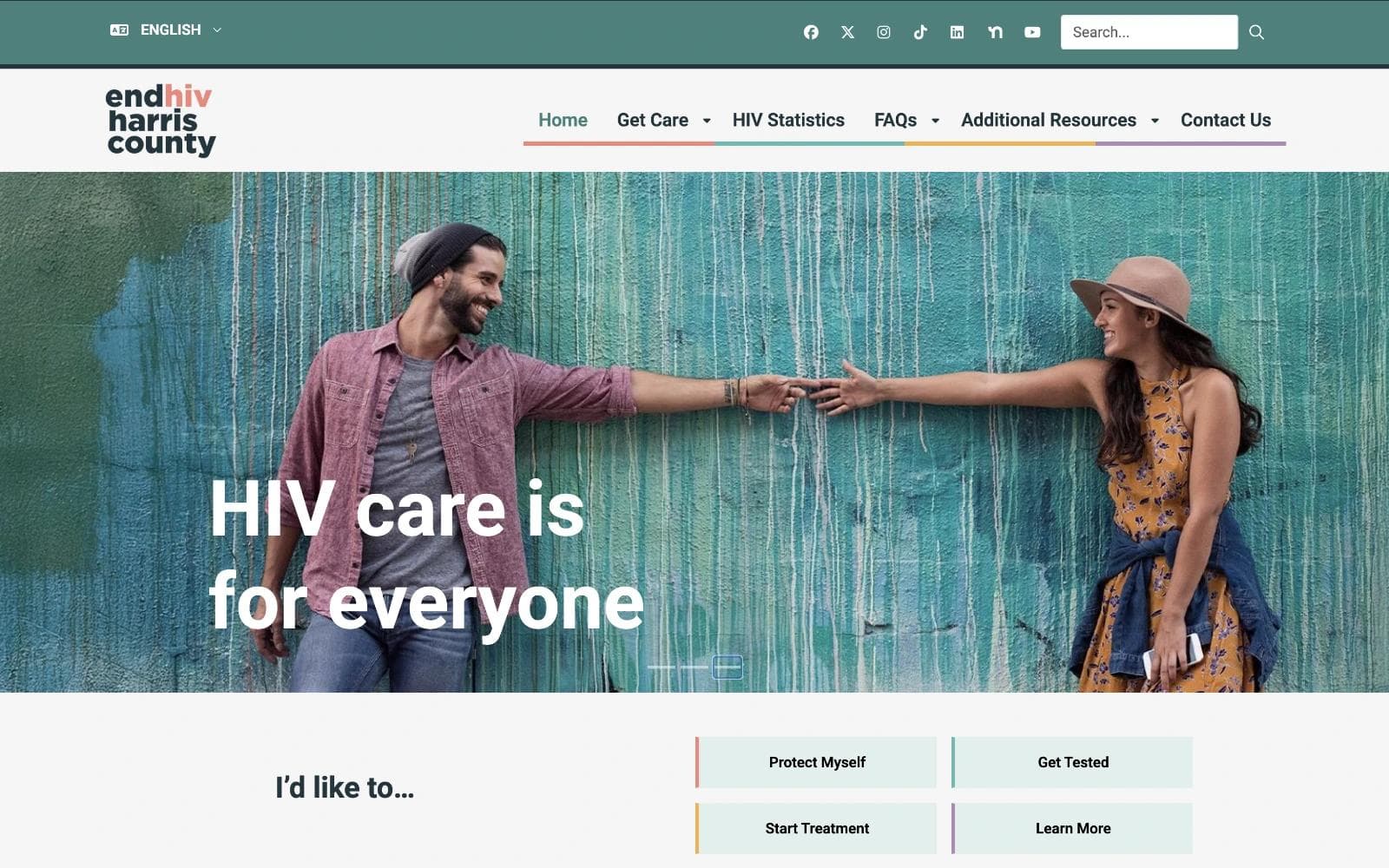Open the HIV Statistics menu item
This screenshot has height=868, width=1389.
point(788,120)
